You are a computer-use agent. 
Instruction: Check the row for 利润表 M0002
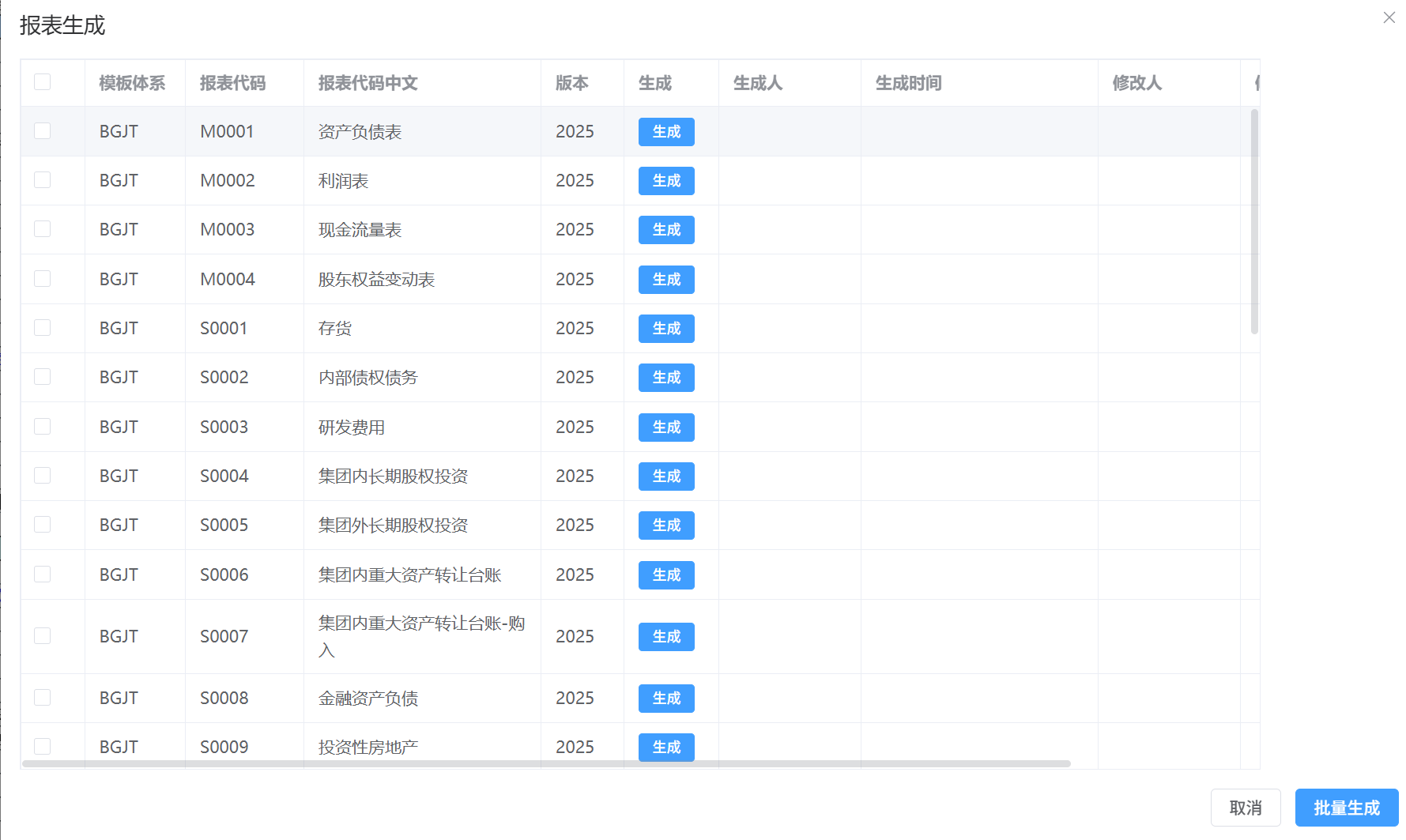pos(43,180)
